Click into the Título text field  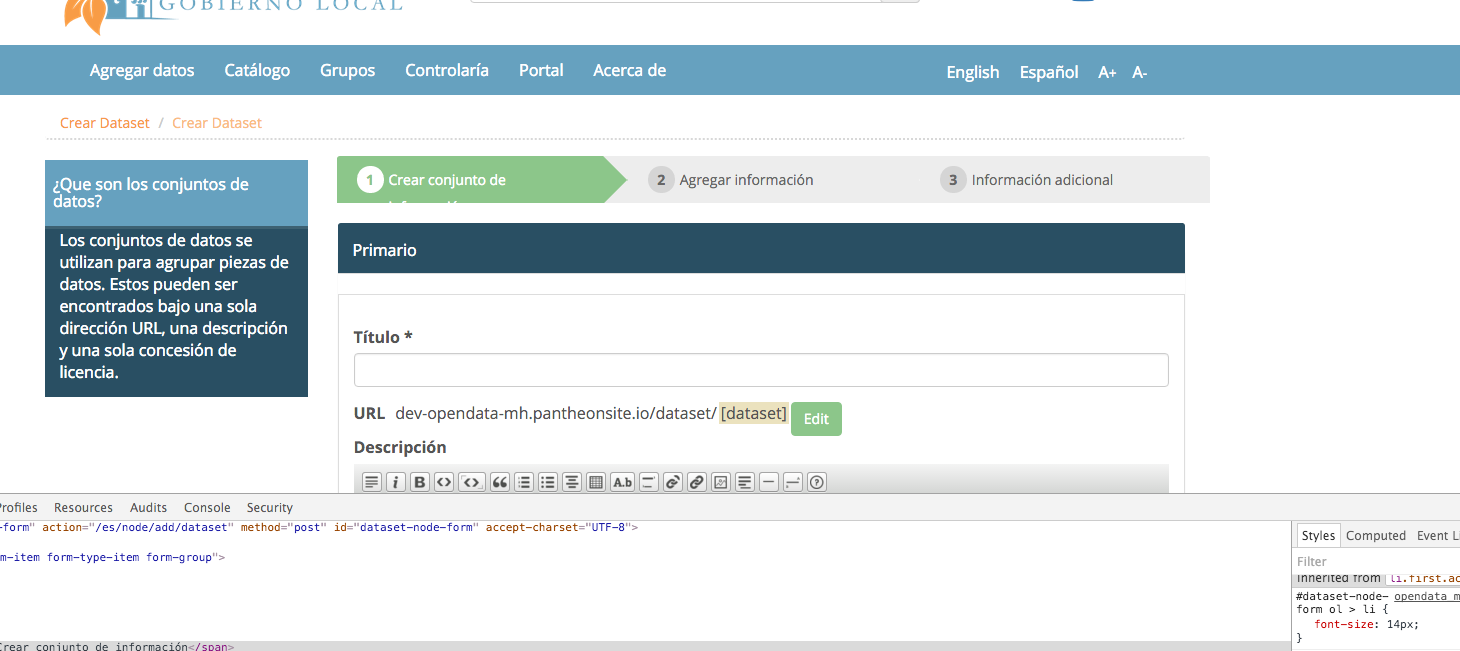tap(760, 370)
